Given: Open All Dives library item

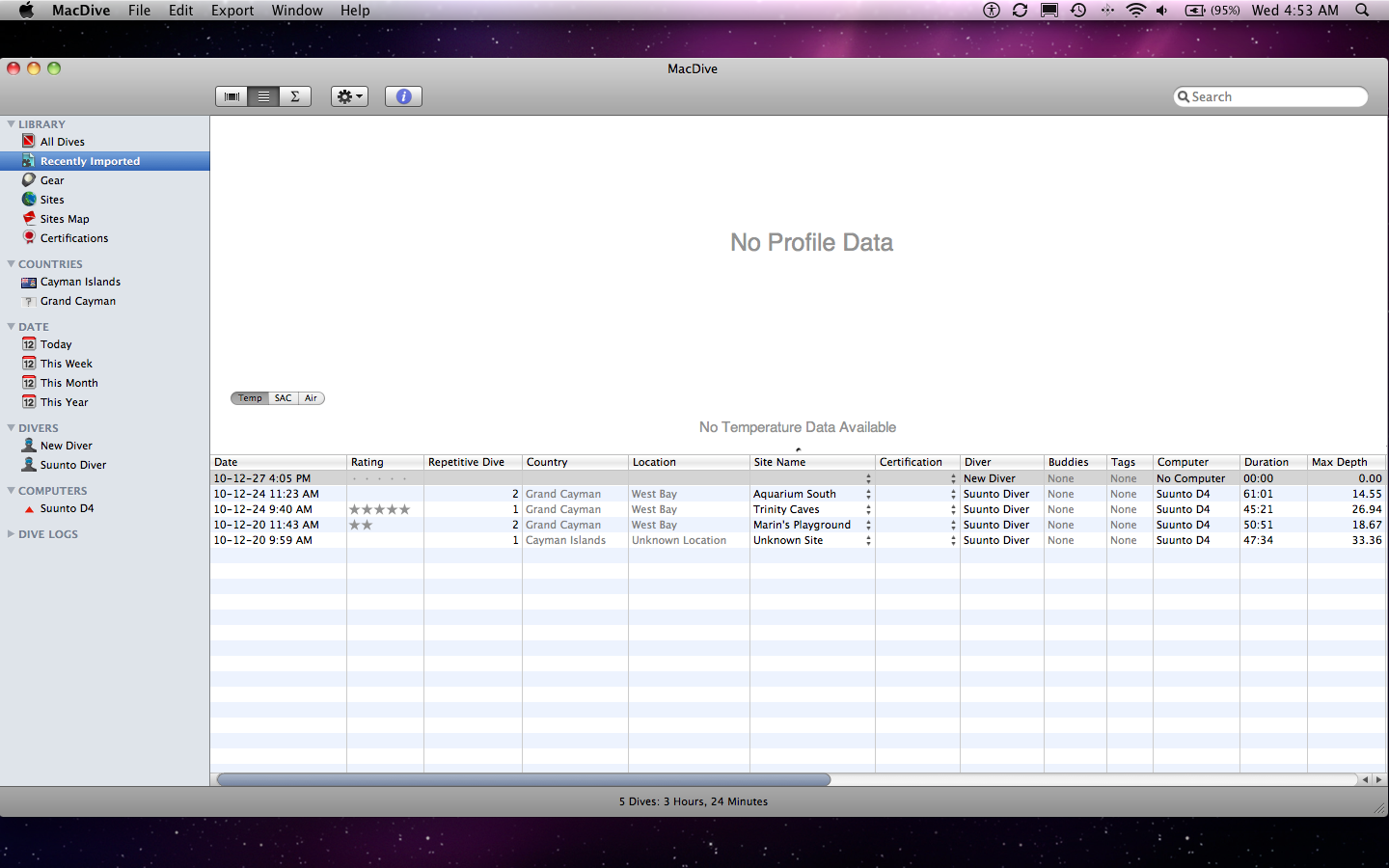Looking at the screenshot, I should tap(62, 142).
